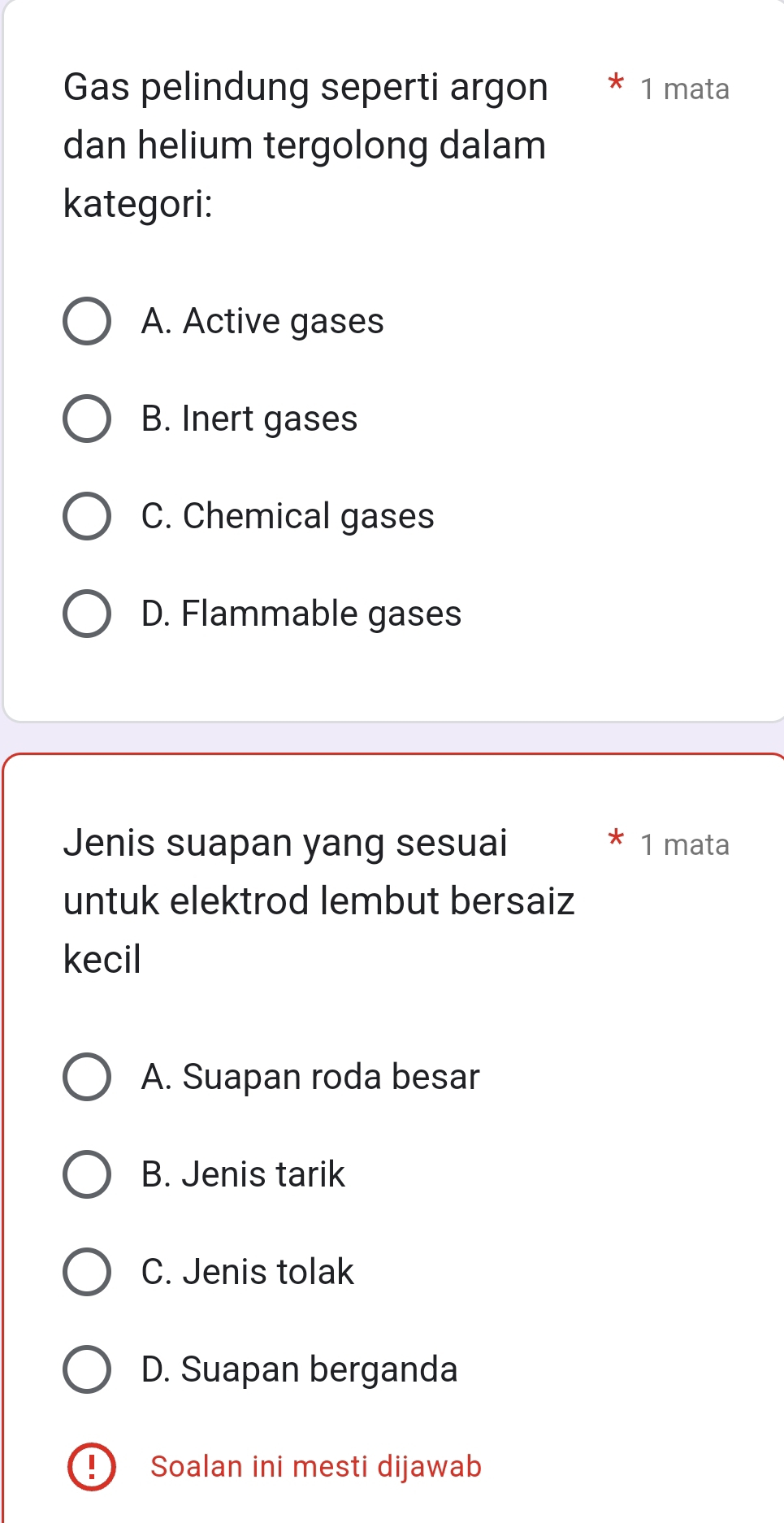Click the 'Jenis tolak' answer label text
Screen dimensions: 784x1523
point(248,1272)
